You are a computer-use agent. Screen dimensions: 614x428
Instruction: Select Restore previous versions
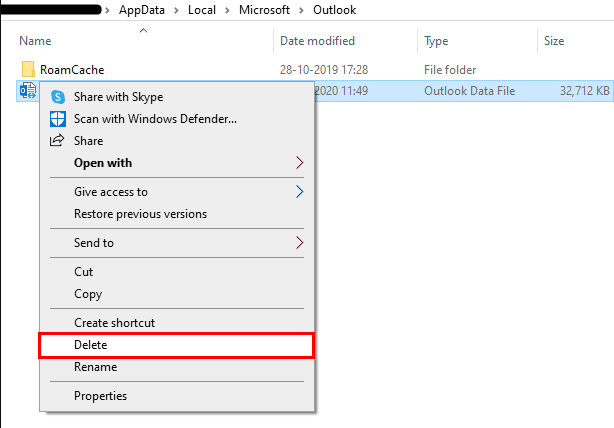[140, 214]
